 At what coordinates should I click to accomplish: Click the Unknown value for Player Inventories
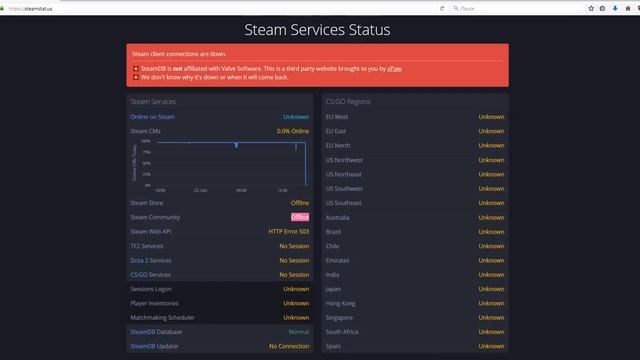pos(296,303)
